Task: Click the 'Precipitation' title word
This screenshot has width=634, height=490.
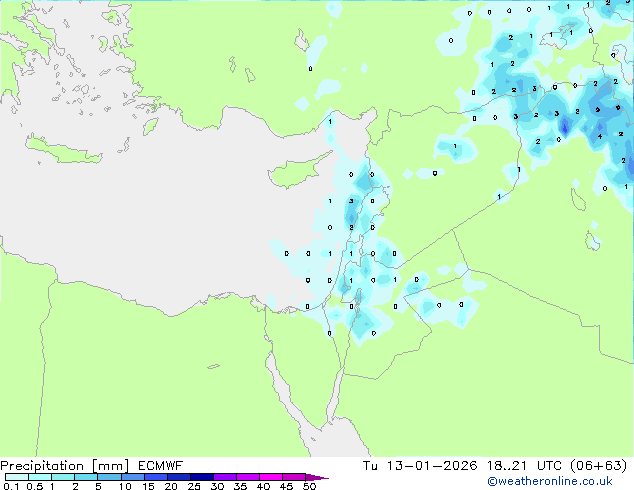Action: pyautogui.click(x=42, y=466)
